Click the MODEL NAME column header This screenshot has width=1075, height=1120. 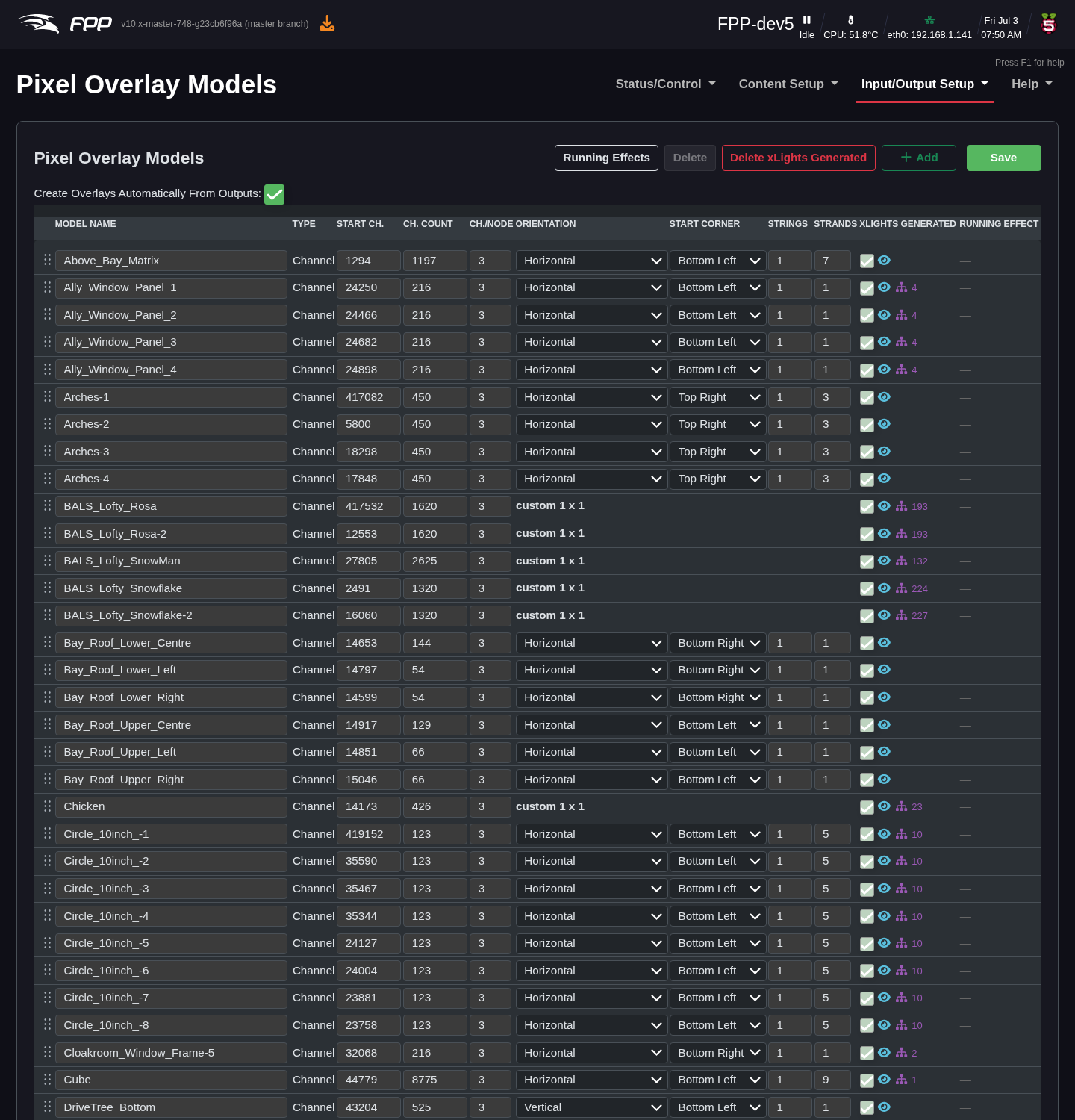click(85, 224)
